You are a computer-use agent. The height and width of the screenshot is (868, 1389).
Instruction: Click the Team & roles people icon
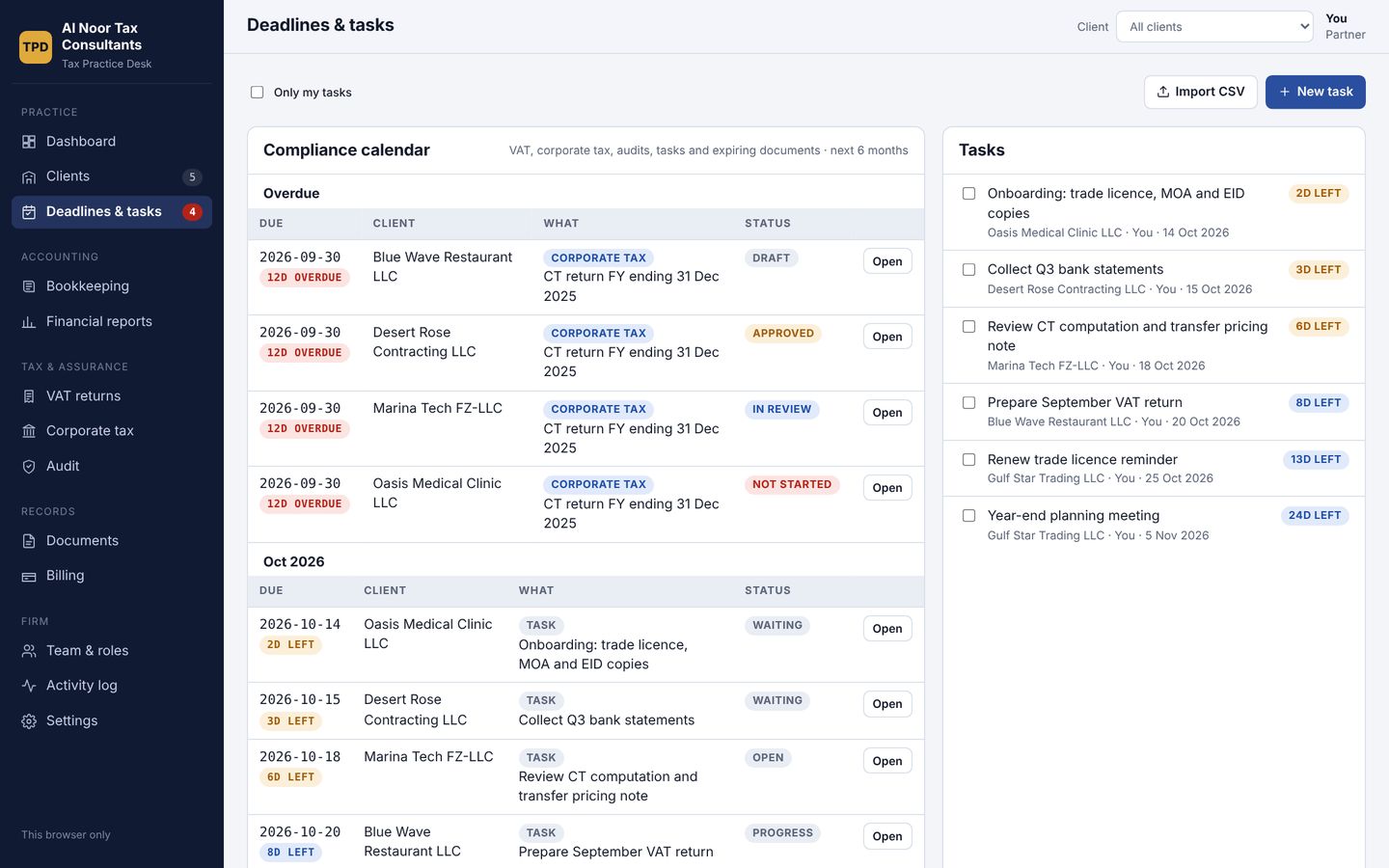[29, 651]
